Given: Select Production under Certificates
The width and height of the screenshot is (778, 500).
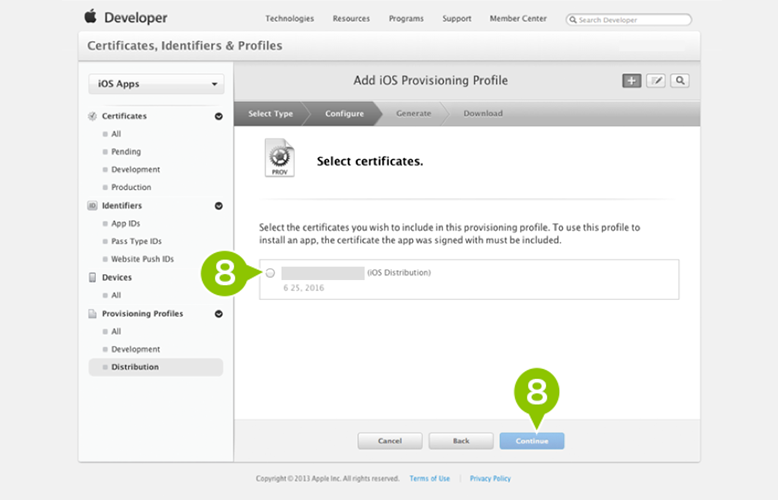Looking at the screenshot, I should (131, 188).
